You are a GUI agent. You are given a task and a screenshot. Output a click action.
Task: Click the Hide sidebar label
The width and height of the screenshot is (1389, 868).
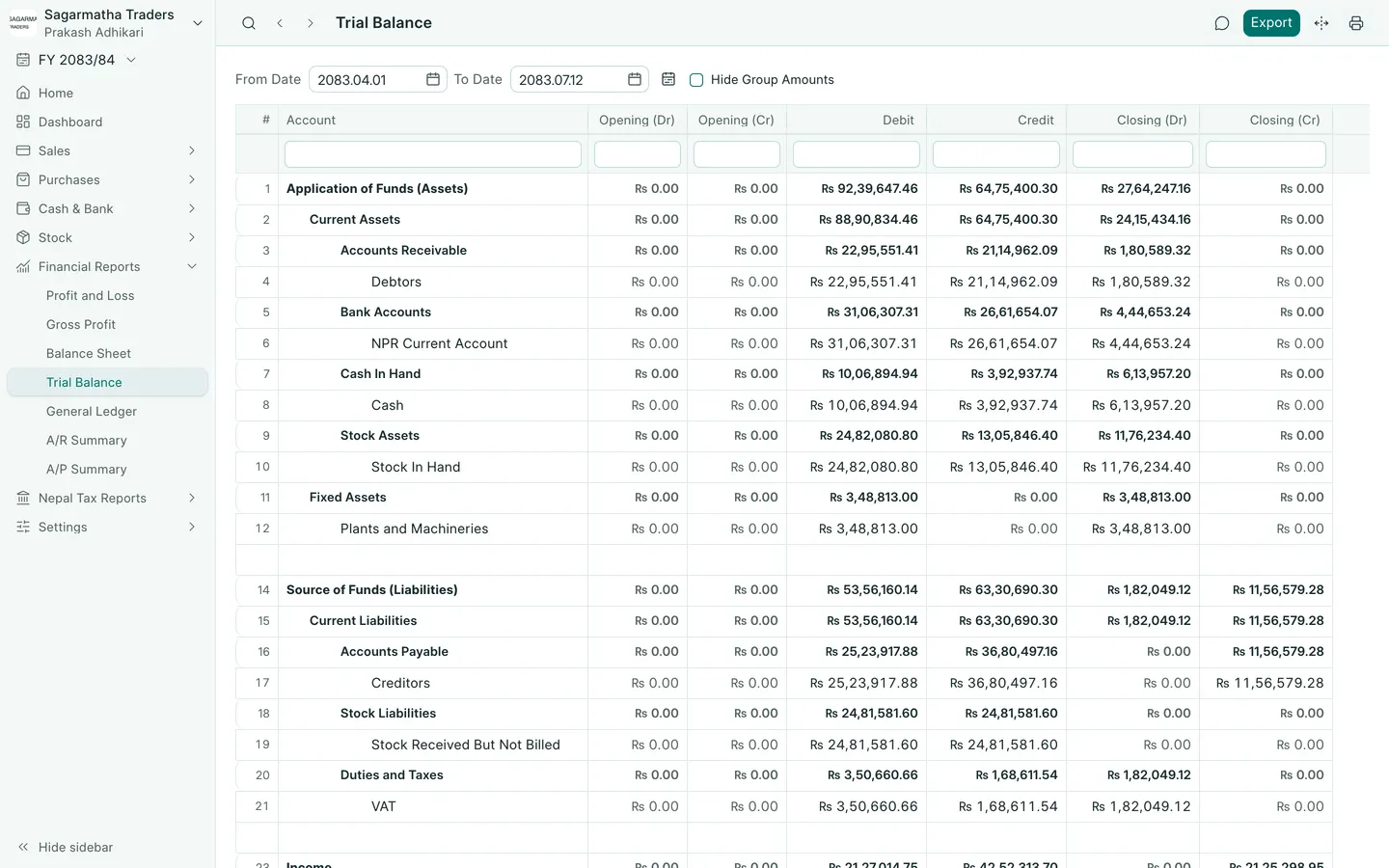click(76, 847)
